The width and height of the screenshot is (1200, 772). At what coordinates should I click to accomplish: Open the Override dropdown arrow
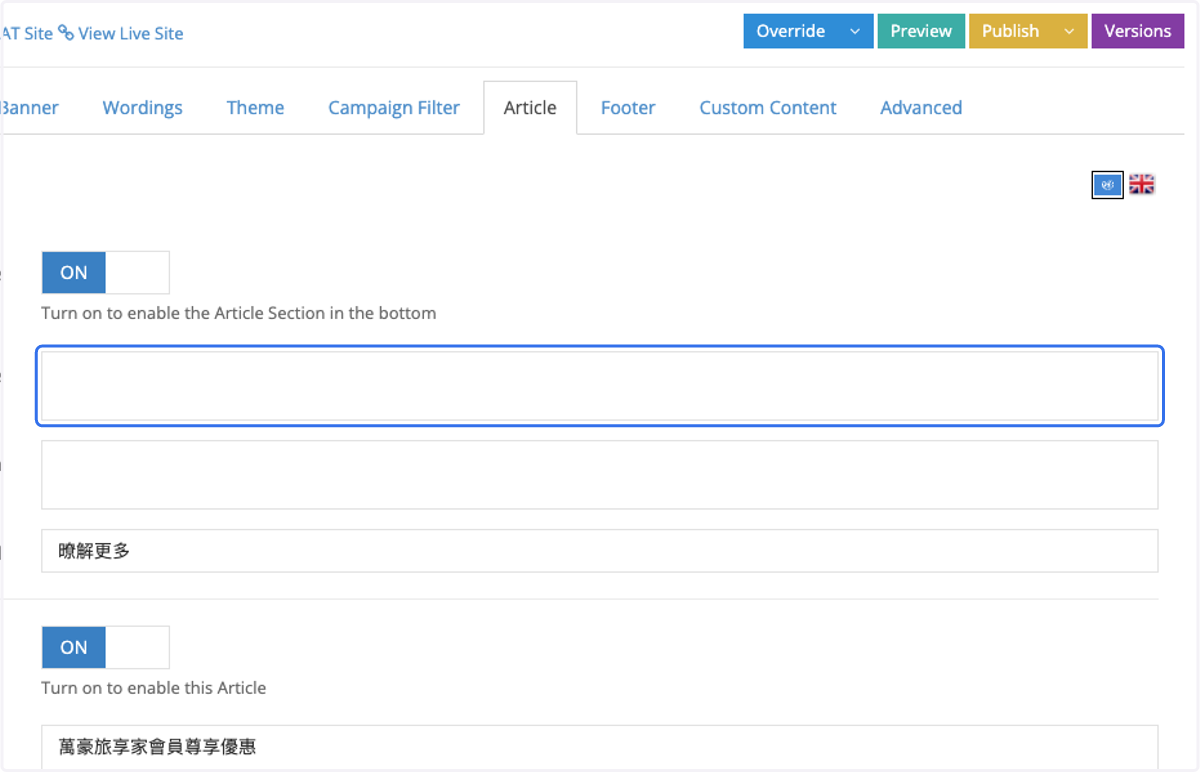[855, 31]
